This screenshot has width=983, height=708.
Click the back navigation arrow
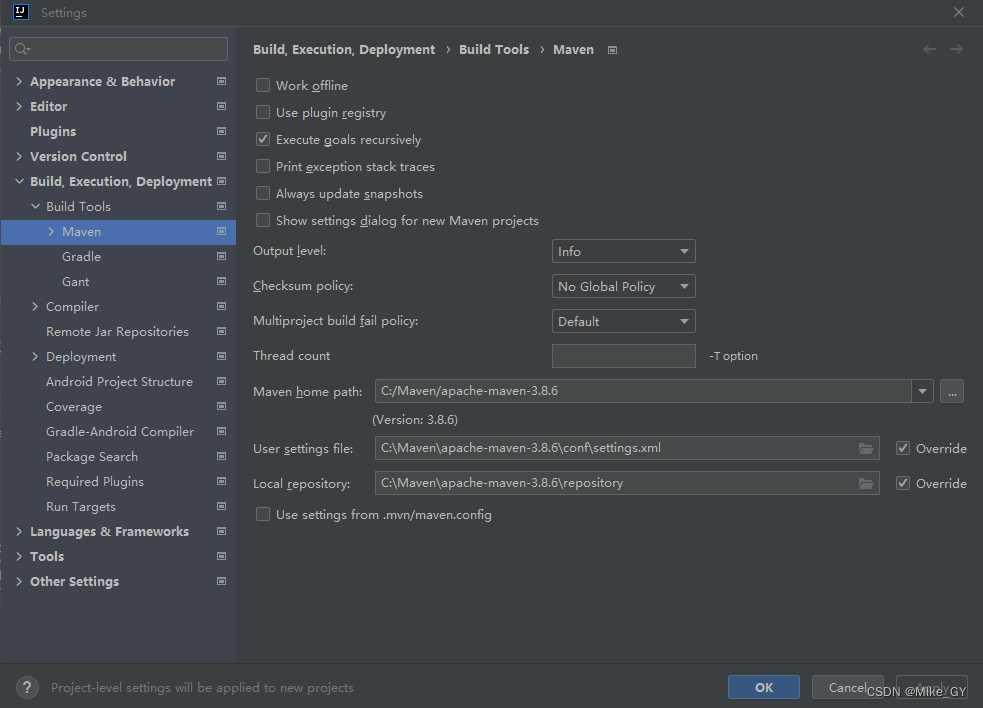click(930, 49)
